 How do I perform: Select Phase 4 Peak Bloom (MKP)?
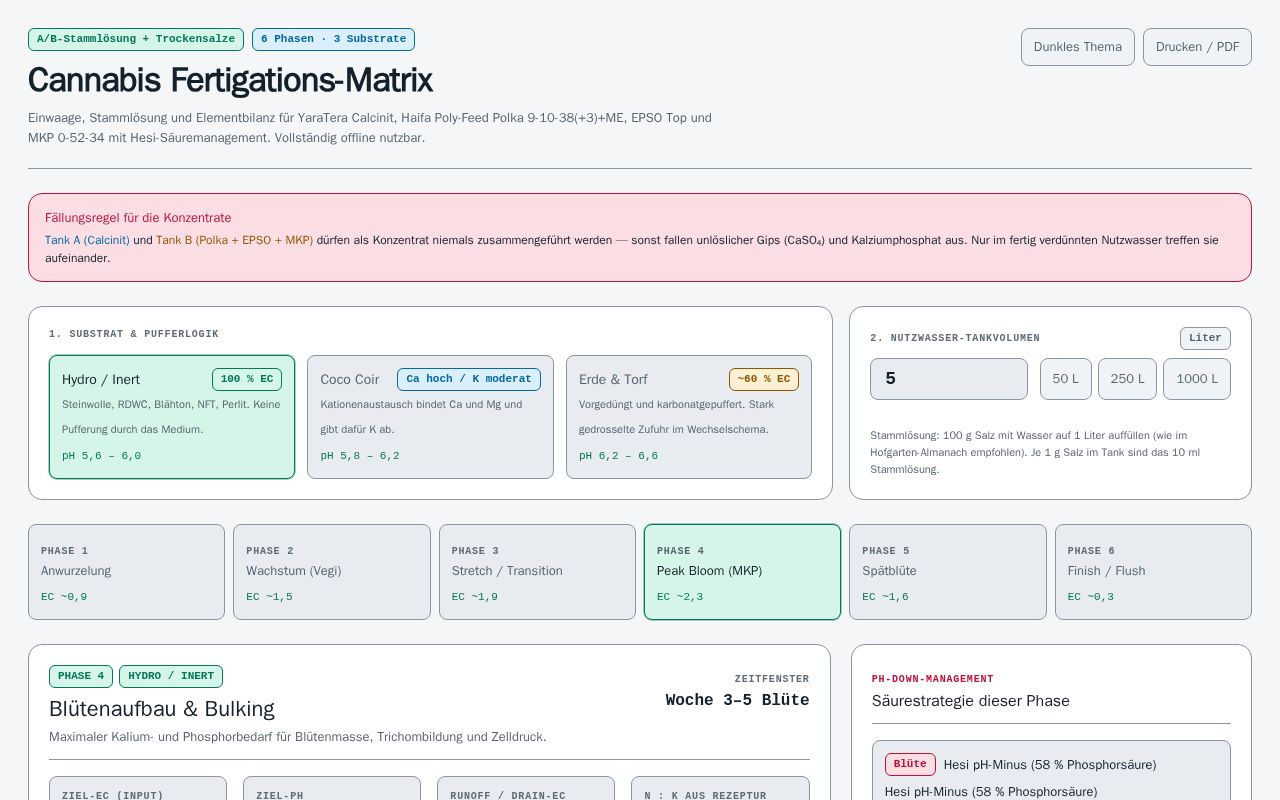pos(743,572)
